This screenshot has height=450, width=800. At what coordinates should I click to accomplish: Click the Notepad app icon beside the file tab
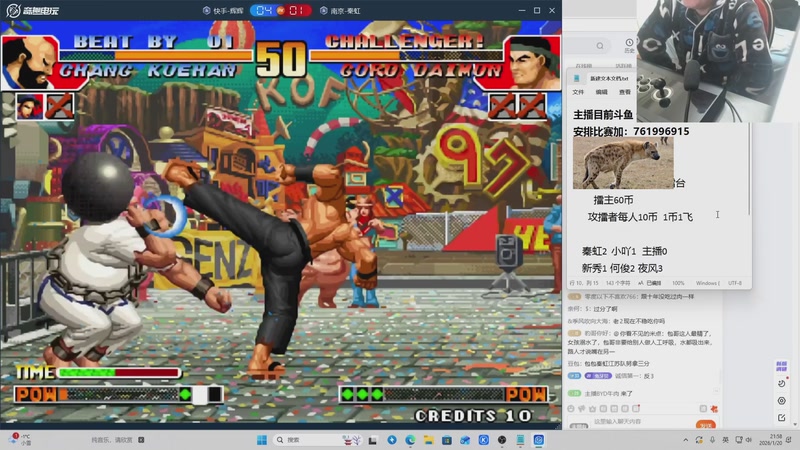click(x=577, y=79)
